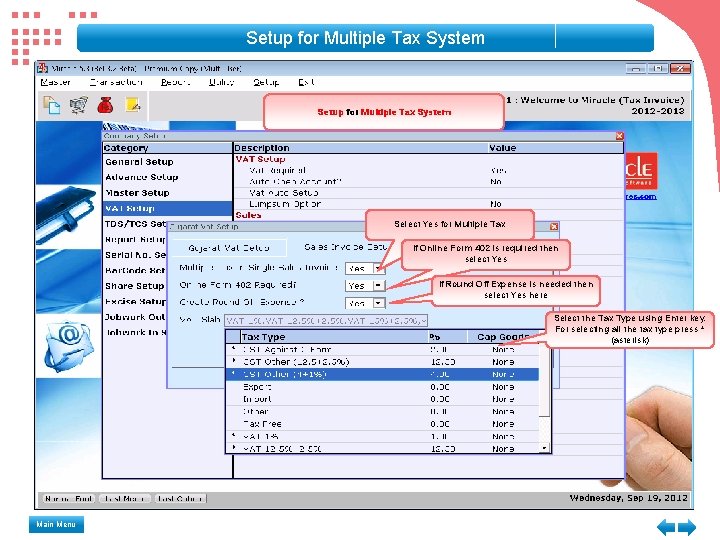Select Excise Setup category
Screen dimensions: 720x540
point(135,302)
